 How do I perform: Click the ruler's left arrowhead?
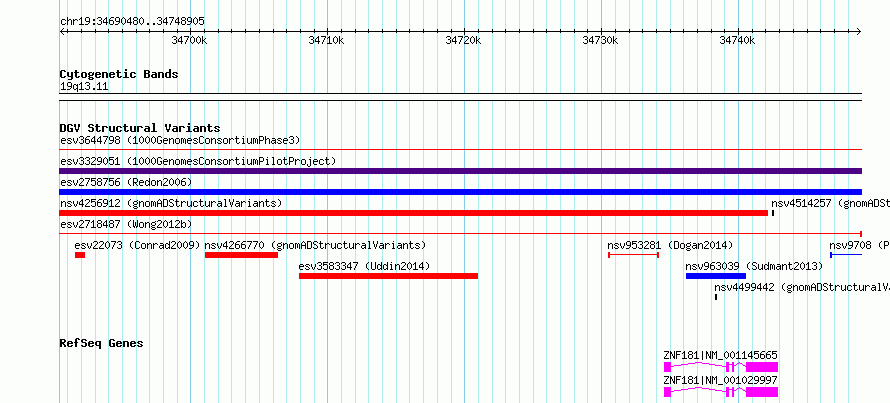[x=62, y=32]
